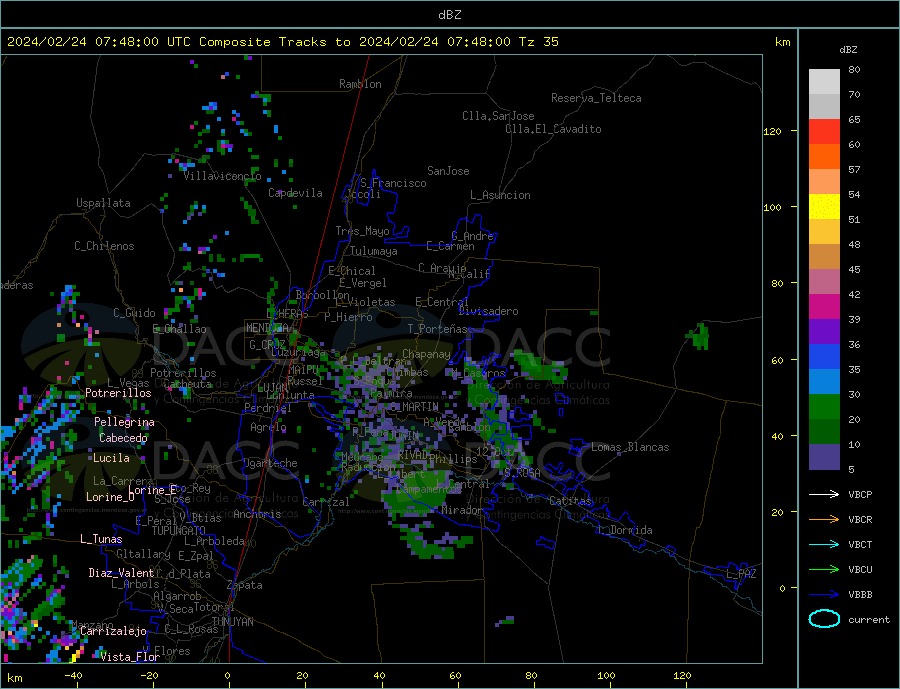
Task: Click the 'current' legend label
Action: point(869,620)
